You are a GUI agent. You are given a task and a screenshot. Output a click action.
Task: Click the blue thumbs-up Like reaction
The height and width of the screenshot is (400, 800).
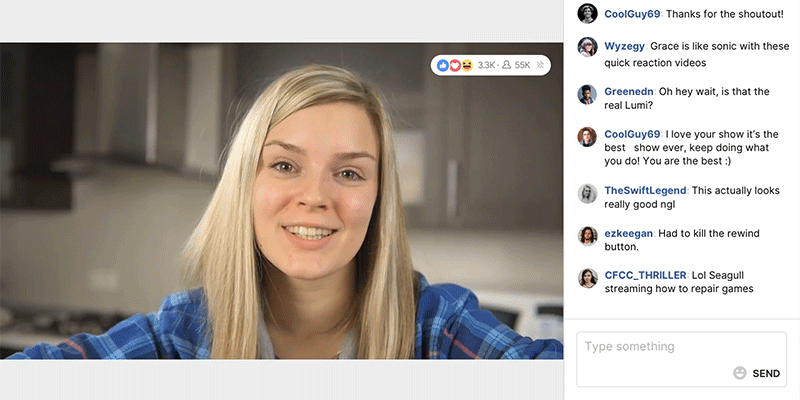pyautogui.click(x=444, y=65)
